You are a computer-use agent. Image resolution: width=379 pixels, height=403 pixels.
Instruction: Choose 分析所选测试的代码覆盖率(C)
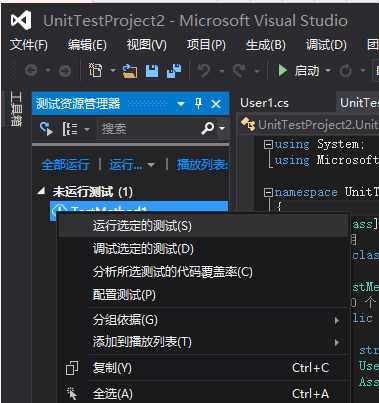click(x=203, y=272)
